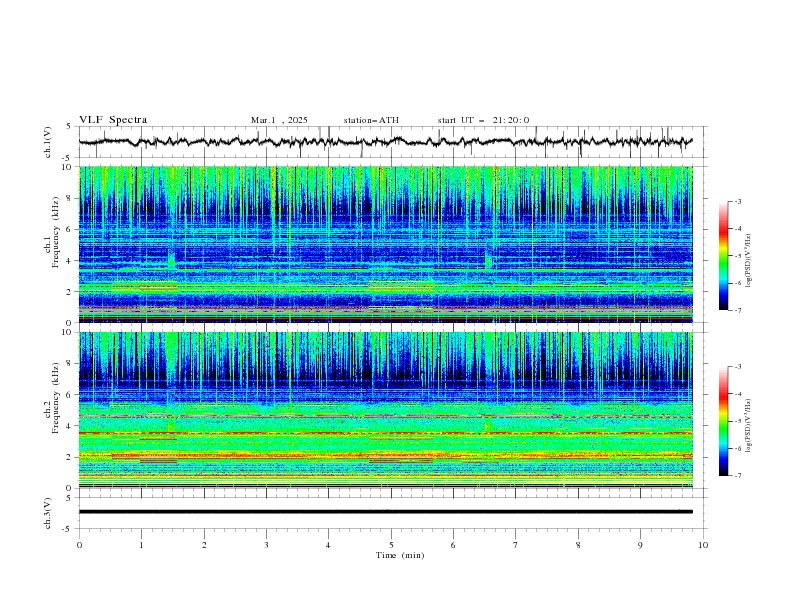Click time axis tick label "7"
792x612 pixels.
coord(516,545)
